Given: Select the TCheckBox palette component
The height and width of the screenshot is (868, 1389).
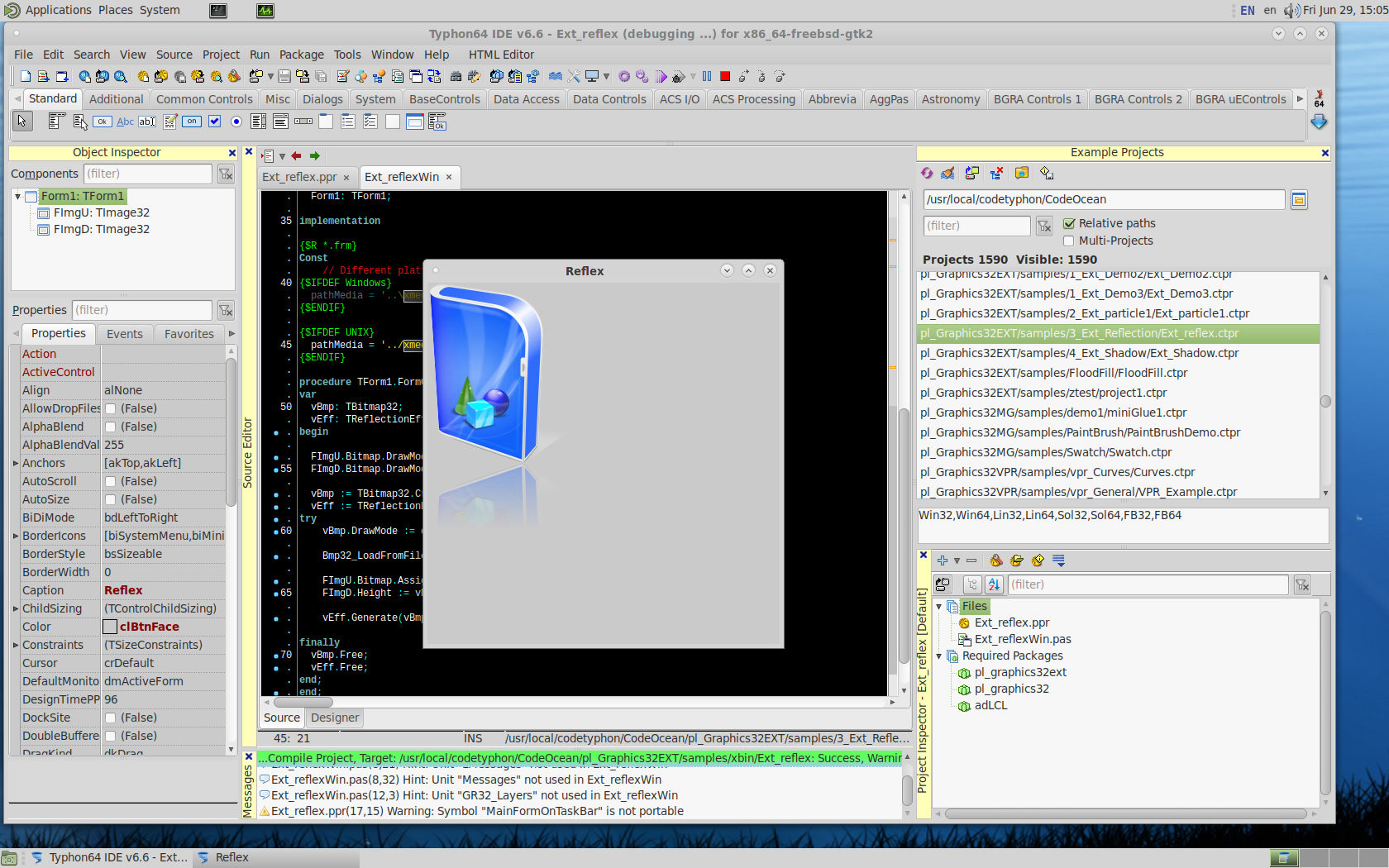Looking at the screenshot, I should (214, 122).
